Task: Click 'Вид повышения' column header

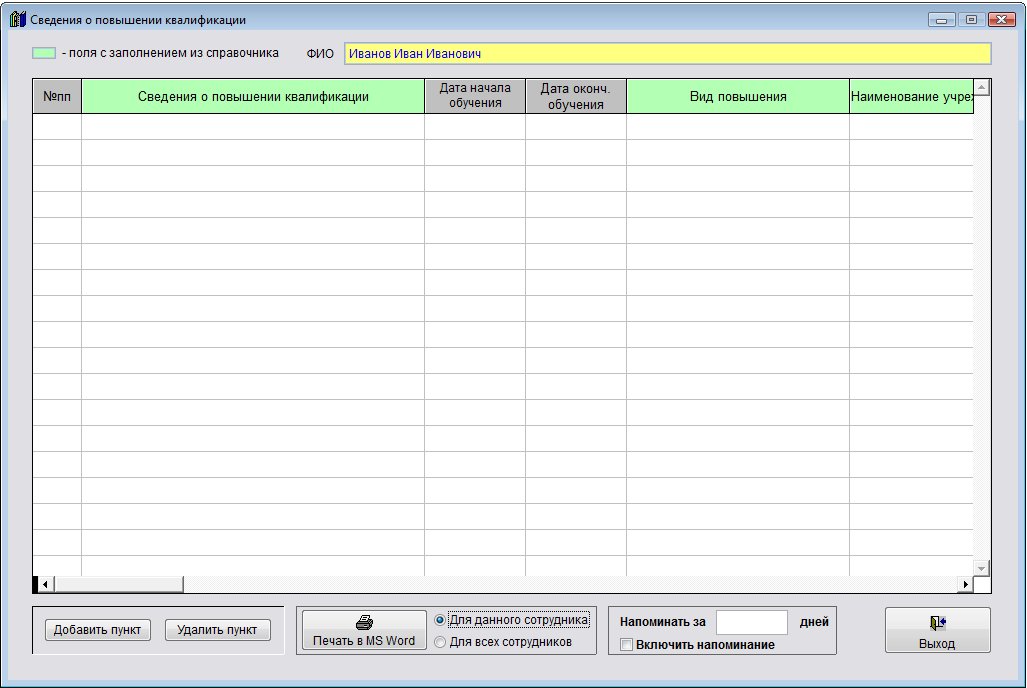Action: pos(738,97)
